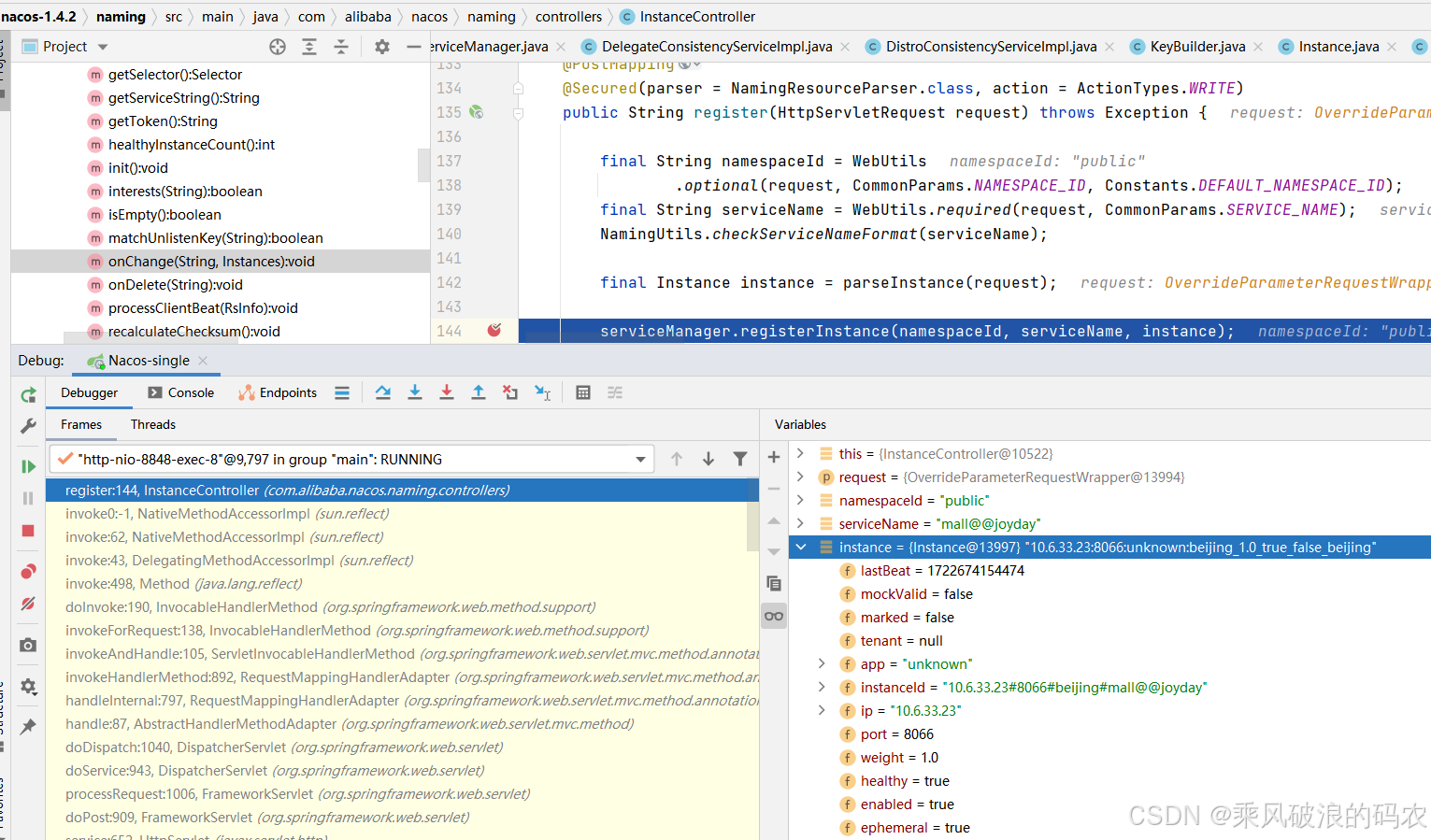The width and height of the screenshot is (1431, 840).
Task: Click the red Force Step Into icon
Action: click(447, 393)
